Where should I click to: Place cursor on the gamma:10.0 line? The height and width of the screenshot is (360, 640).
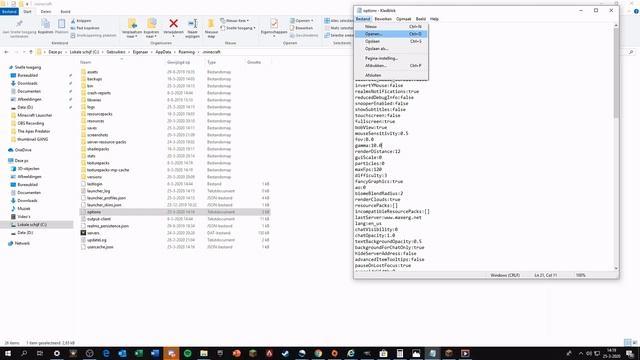click(x=369, y=145)
